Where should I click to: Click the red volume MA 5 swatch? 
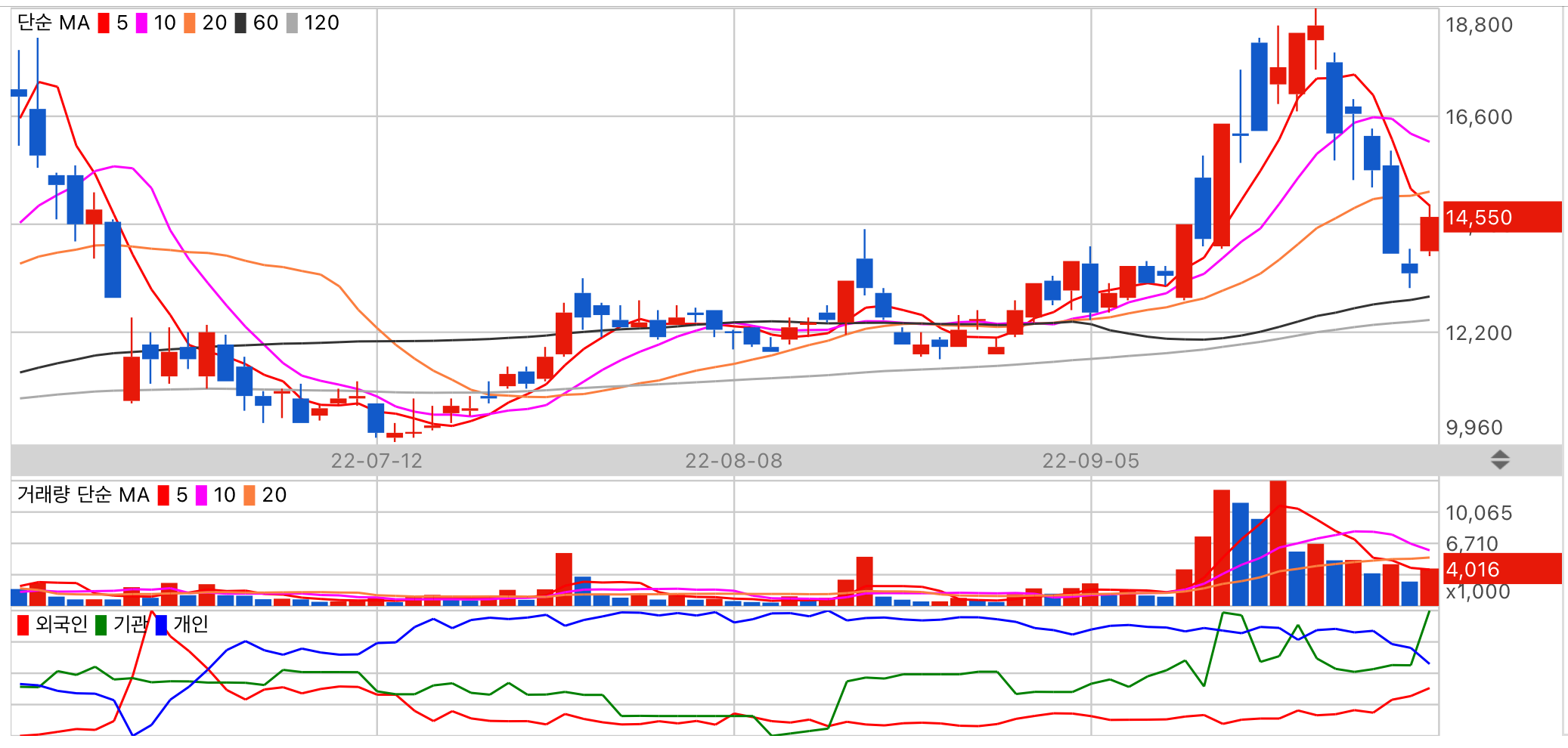163,496
